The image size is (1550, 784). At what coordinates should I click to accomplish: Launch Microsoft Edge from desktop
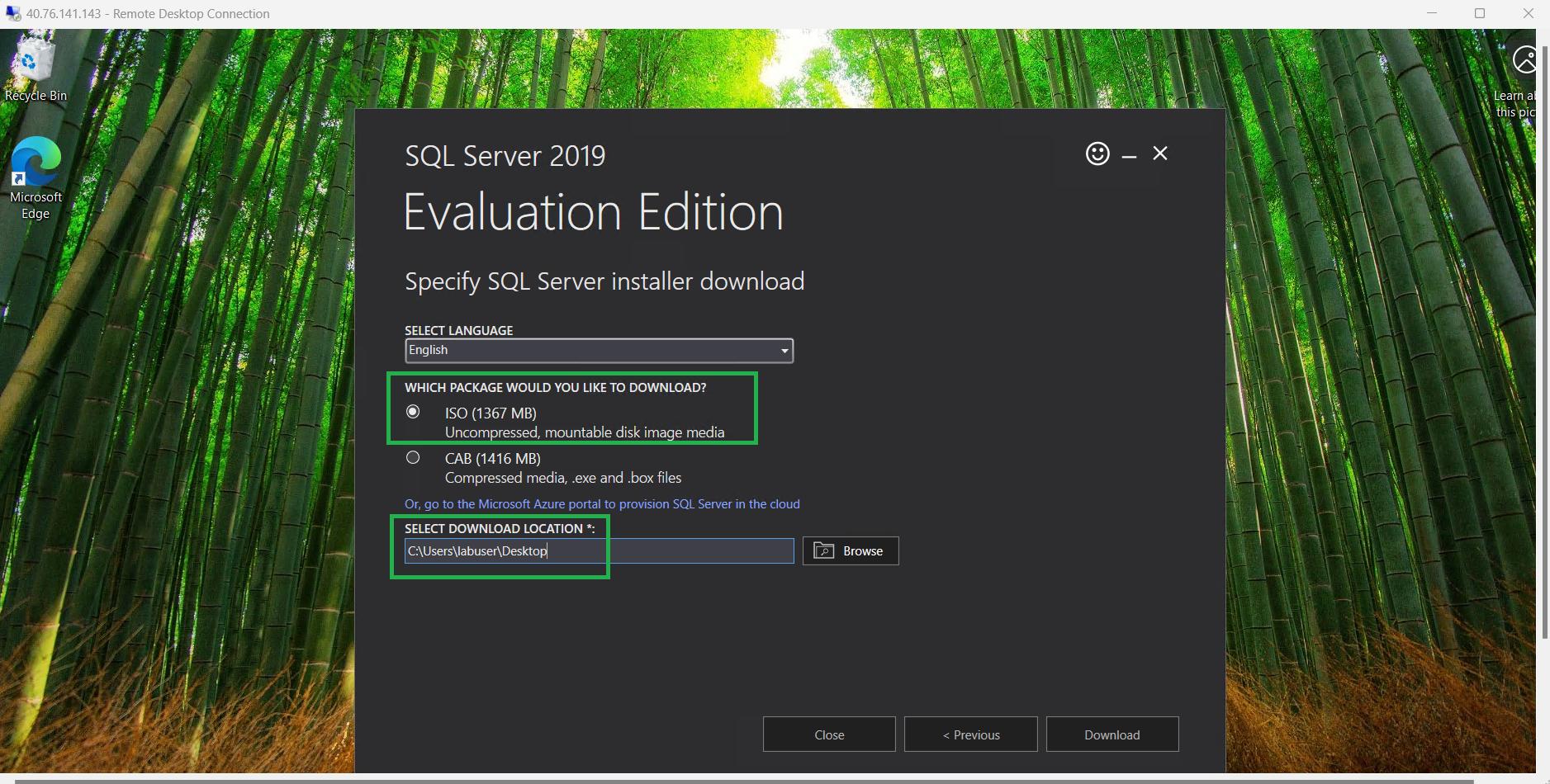point(36,177)
